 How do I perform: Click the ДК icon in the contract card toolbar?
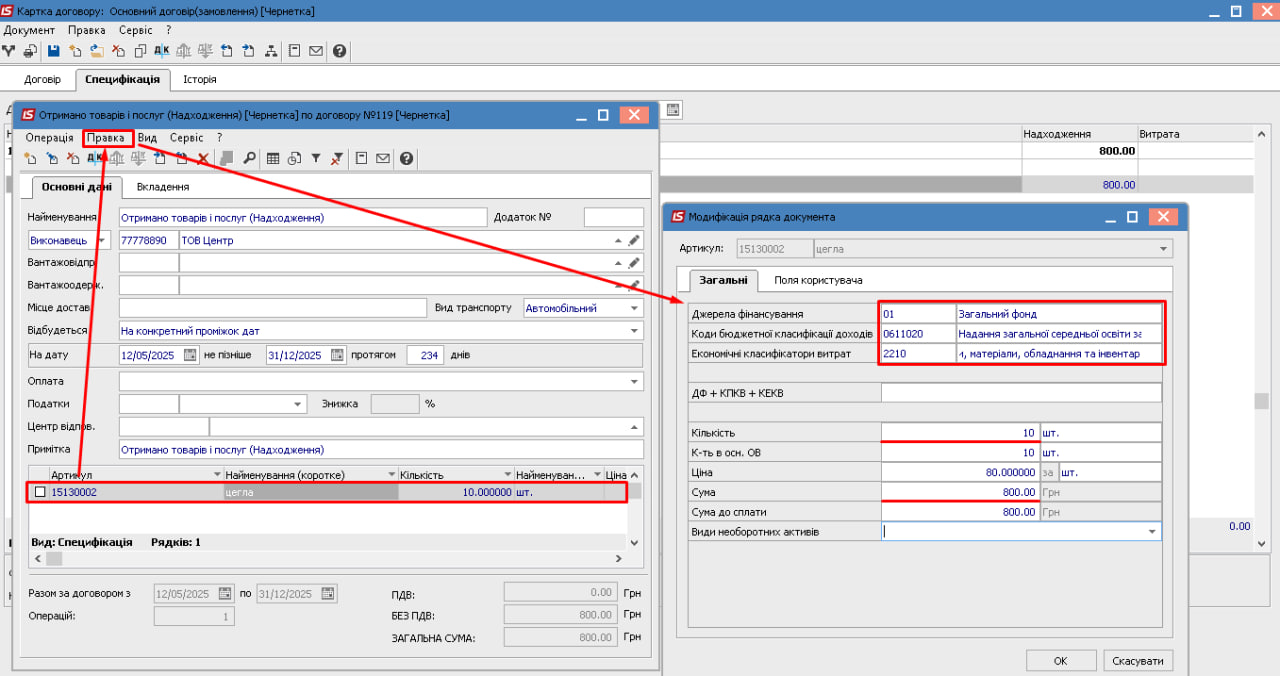[x=161, y=51]
